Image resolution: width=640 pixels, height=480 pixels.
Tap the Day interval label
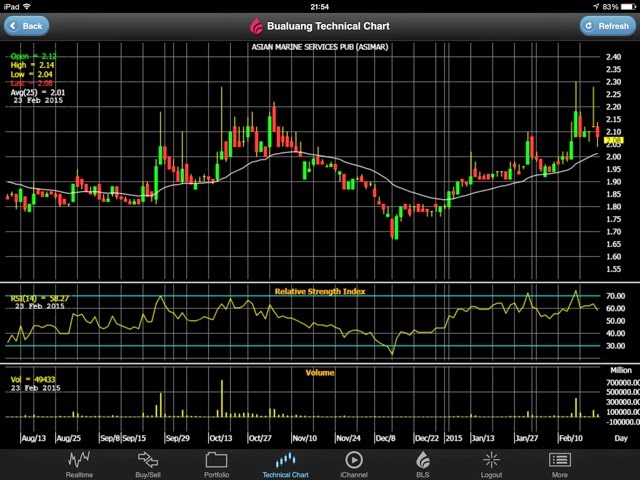pyautogui.click(x=621, y=438)
